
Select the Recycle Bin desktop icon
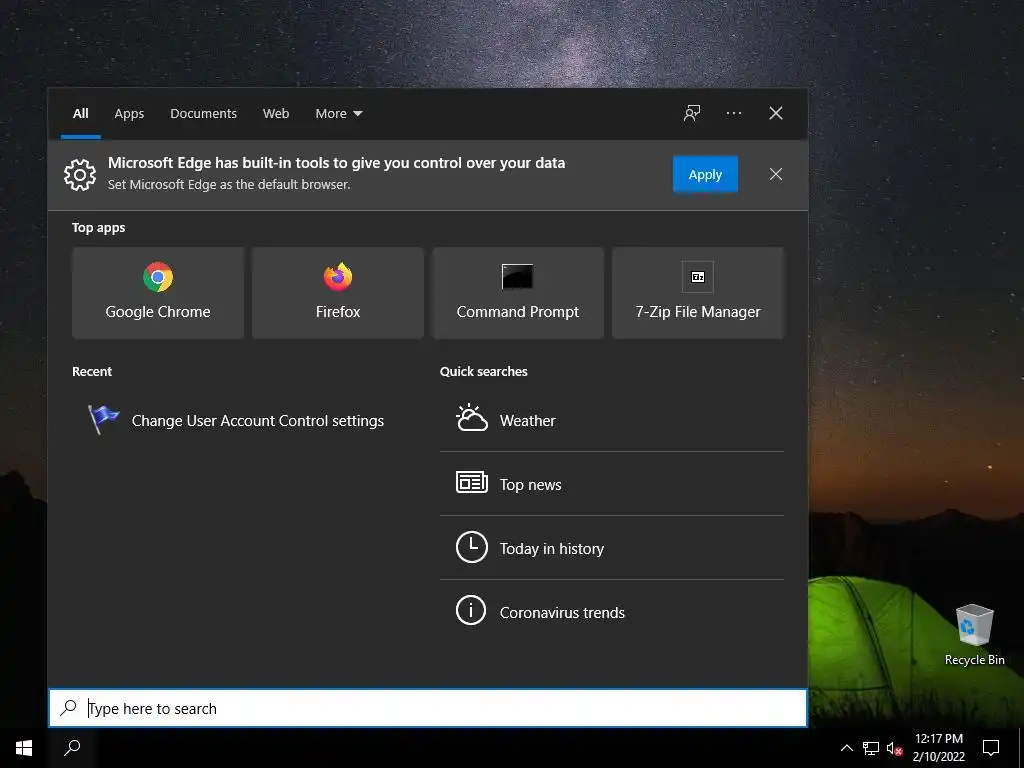click(974, 635)
